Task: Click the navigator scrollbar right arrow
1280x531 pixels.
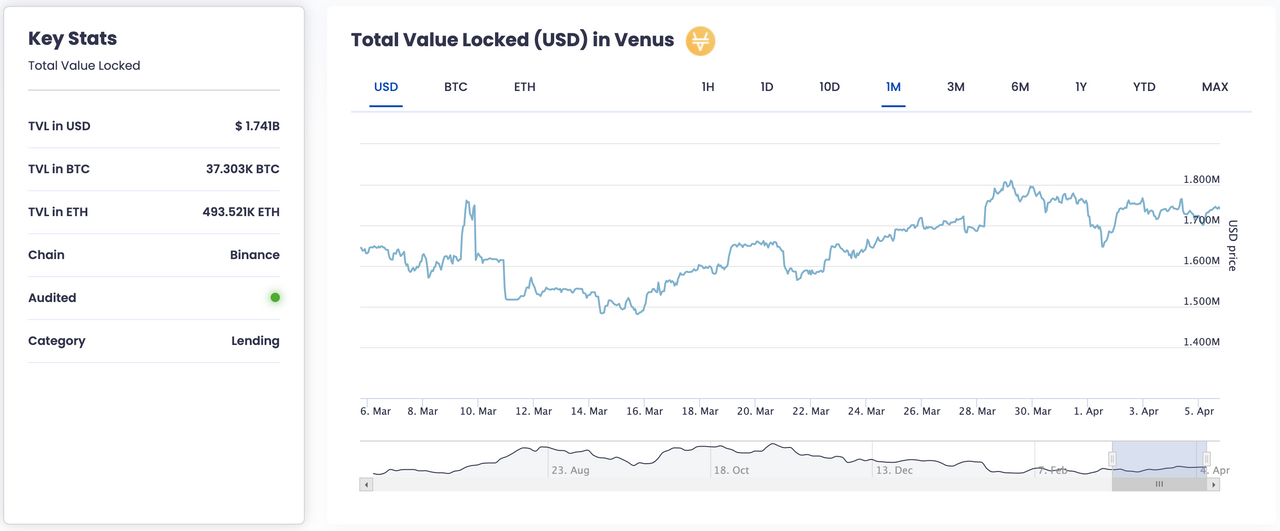Action: coord(1214,484)
